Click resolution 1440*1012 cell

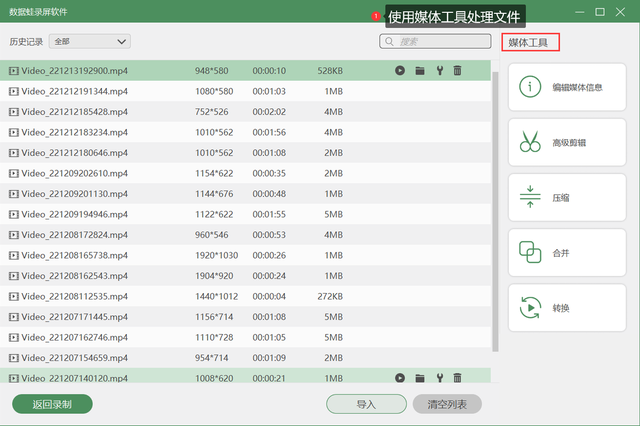(216, 296)
